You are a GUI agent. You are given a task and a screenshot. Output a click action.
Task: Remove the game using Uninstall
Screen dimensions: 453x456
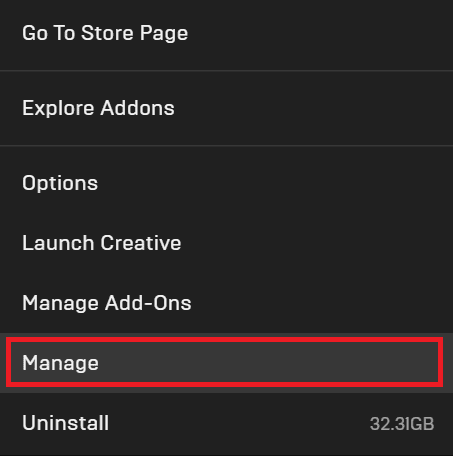coord(226,423)
